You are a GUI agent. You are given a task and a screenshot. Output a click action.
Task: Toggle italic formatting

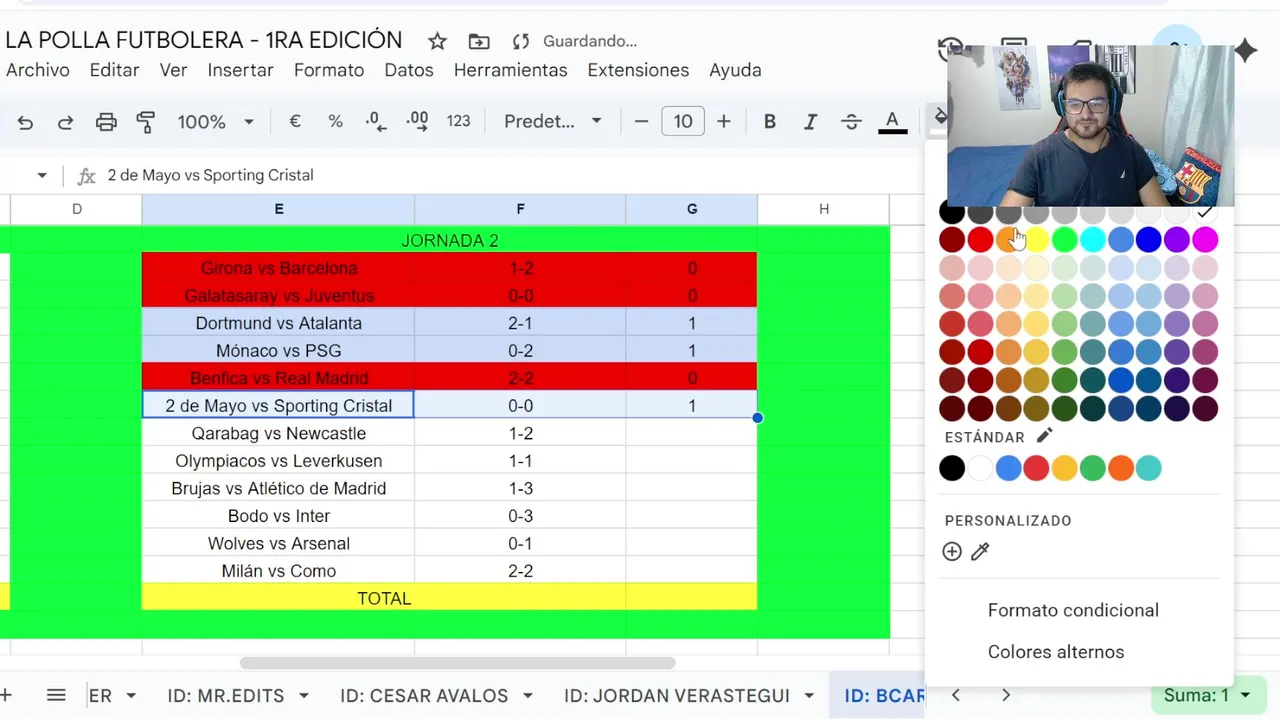(x=810, y=121)
